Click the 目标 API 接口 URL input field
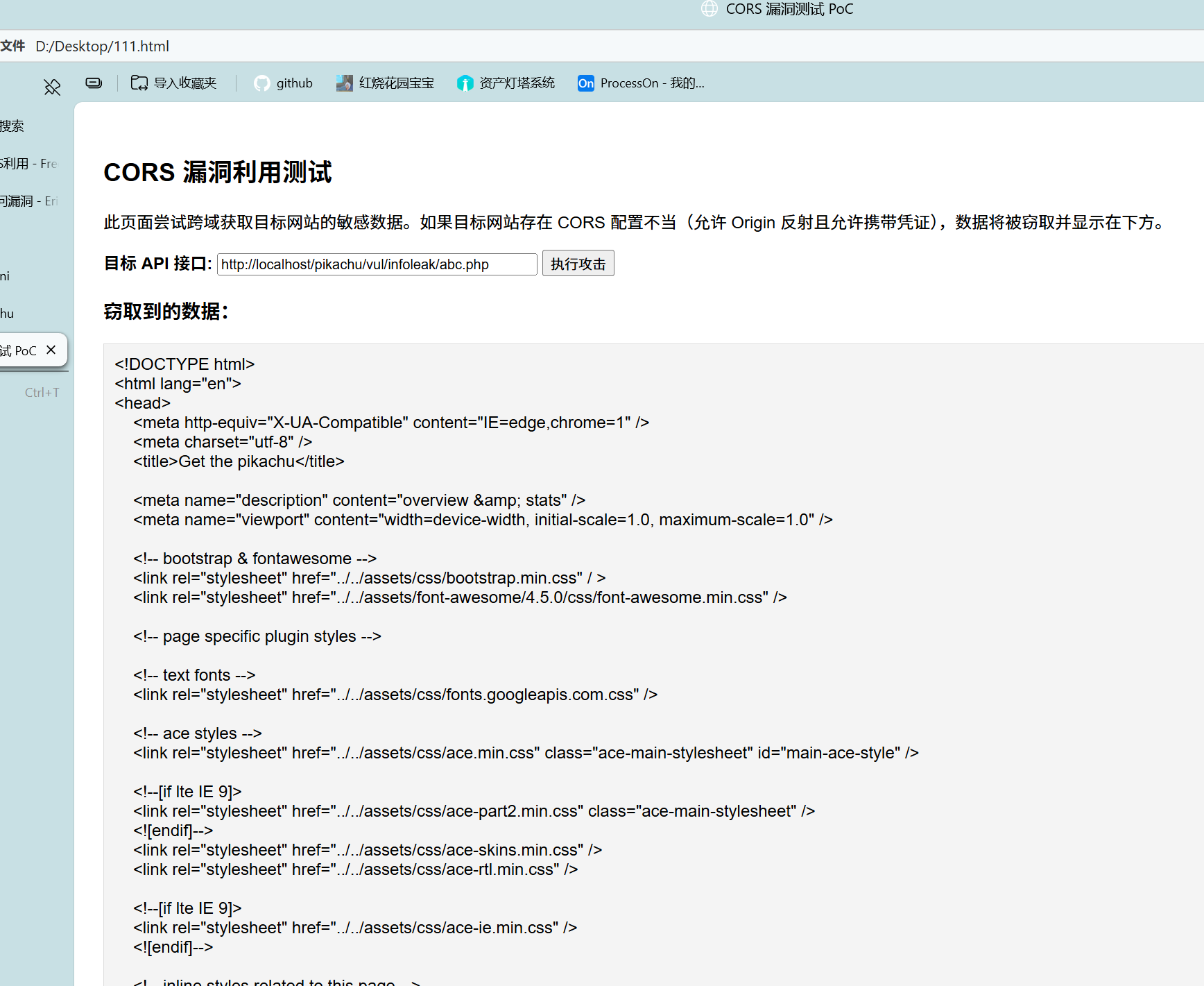 point(377,264)
